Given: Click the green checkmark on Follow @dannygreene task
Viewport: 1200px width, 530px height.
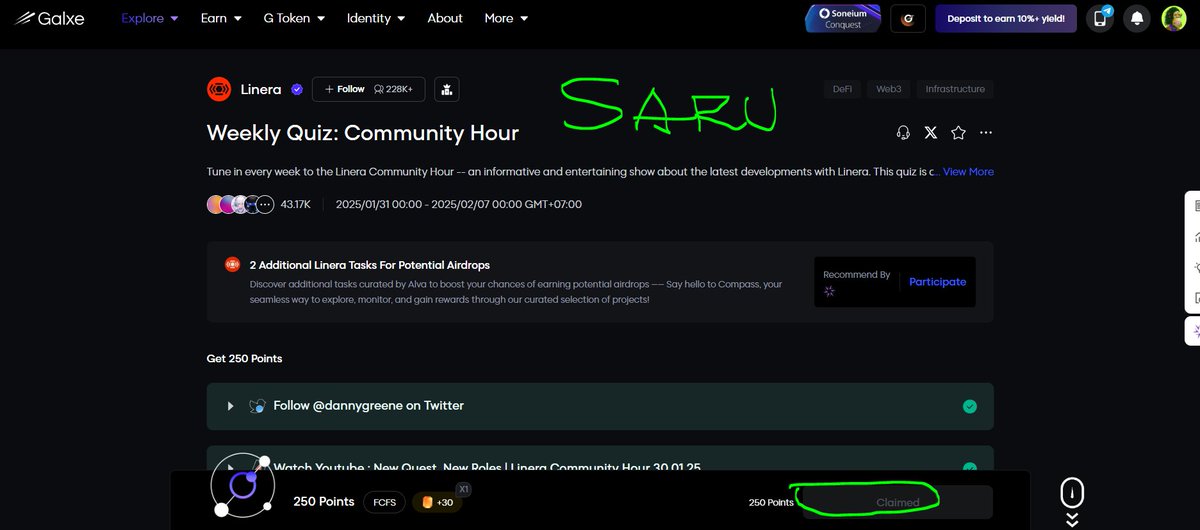Looking at the screenshot, I should (x=969, y=406).
